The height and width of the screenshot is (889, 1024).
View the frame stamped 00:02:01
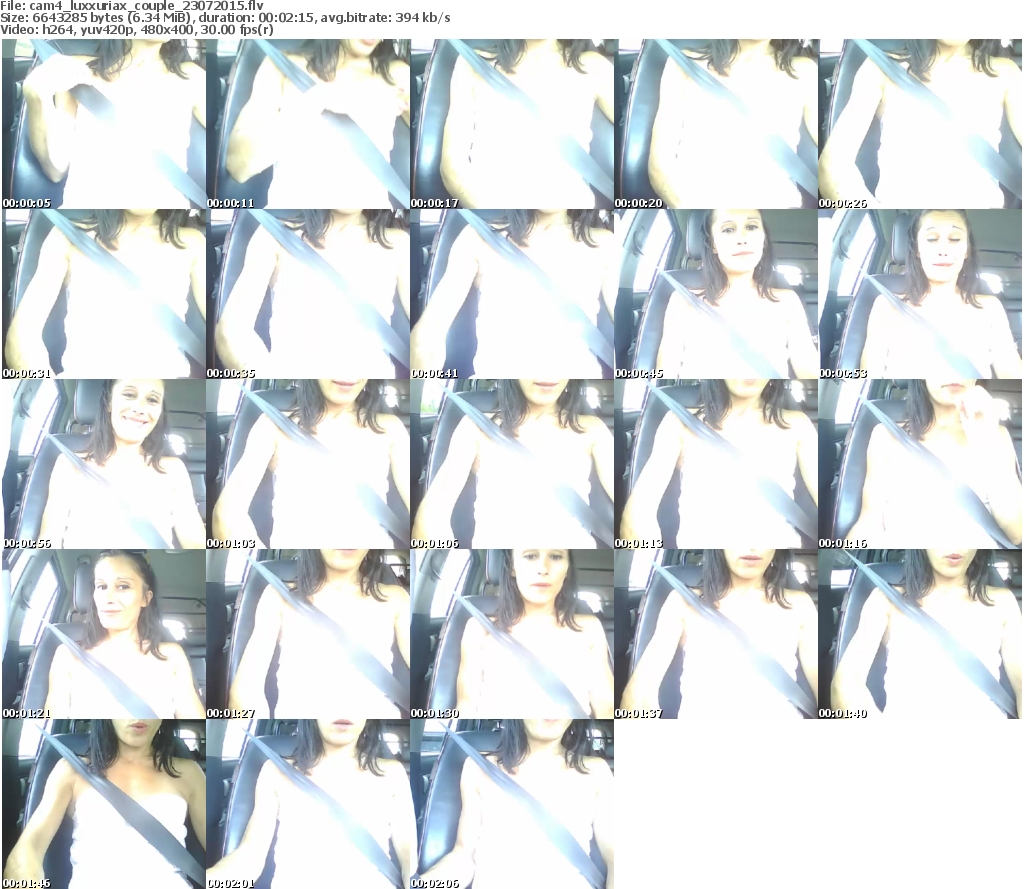tap(308, 804)
